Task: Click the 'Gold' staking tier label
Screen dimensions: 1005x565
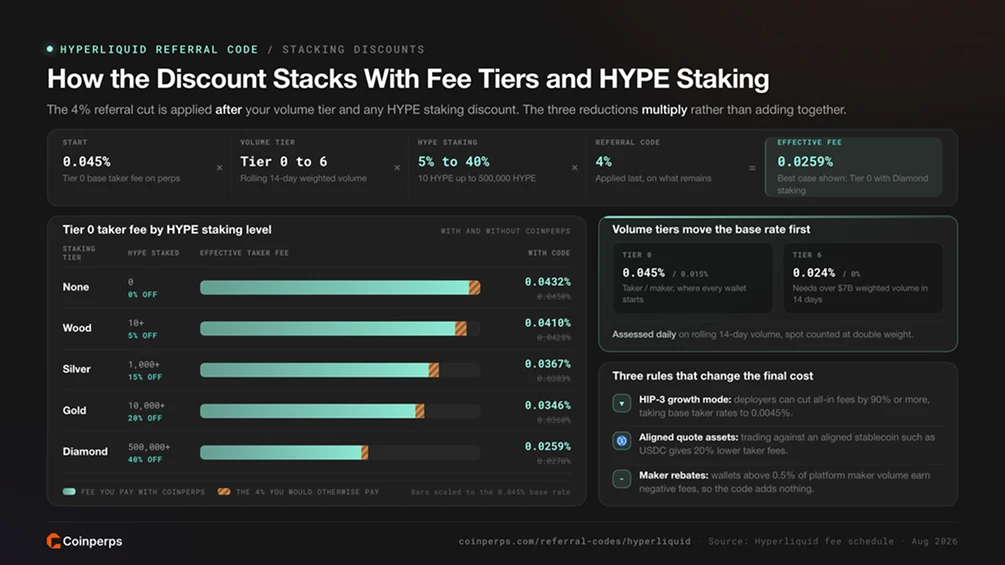Action: coord(74,411)
